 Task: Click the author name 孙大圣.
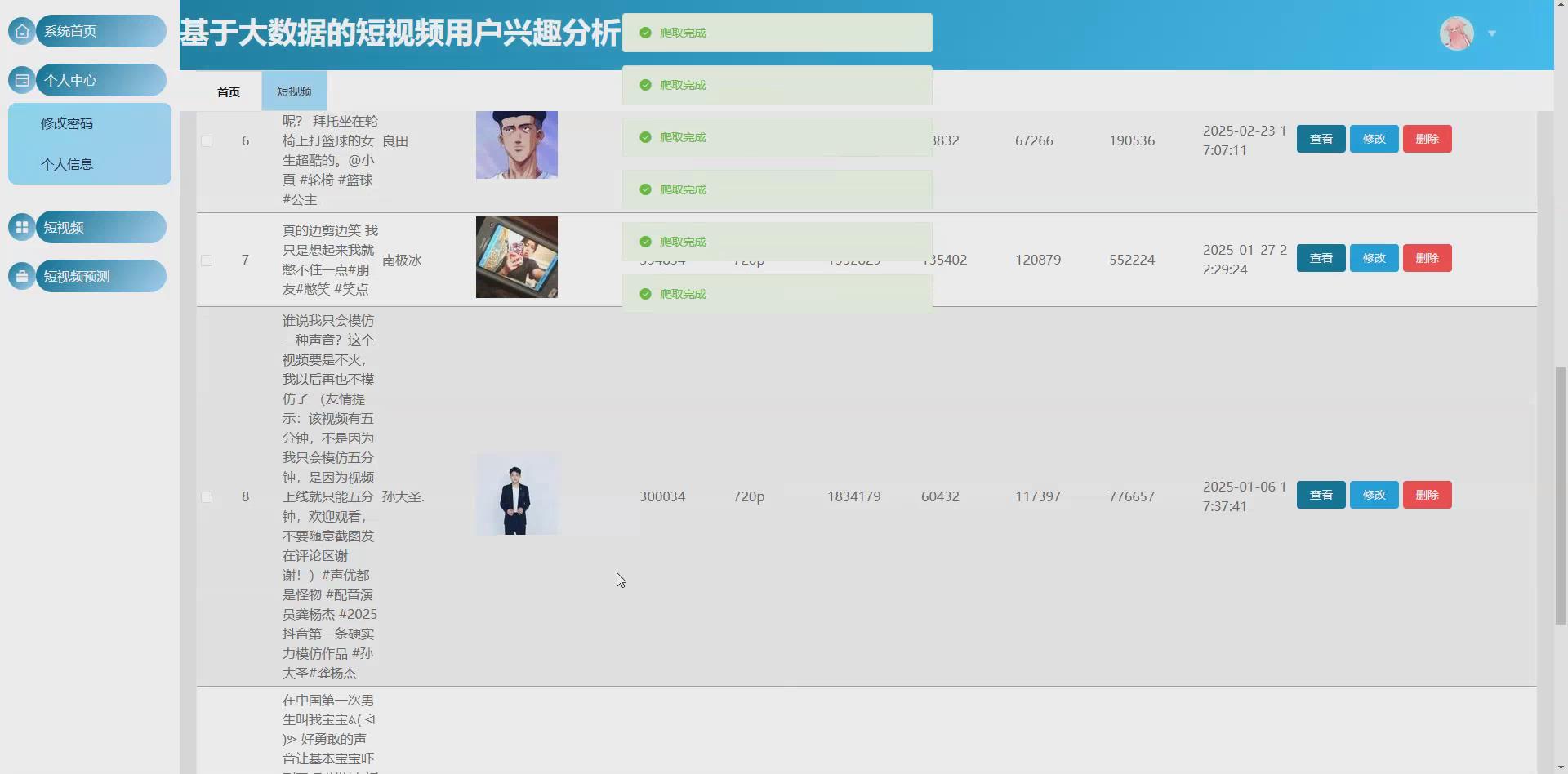[x=403, y=496]
